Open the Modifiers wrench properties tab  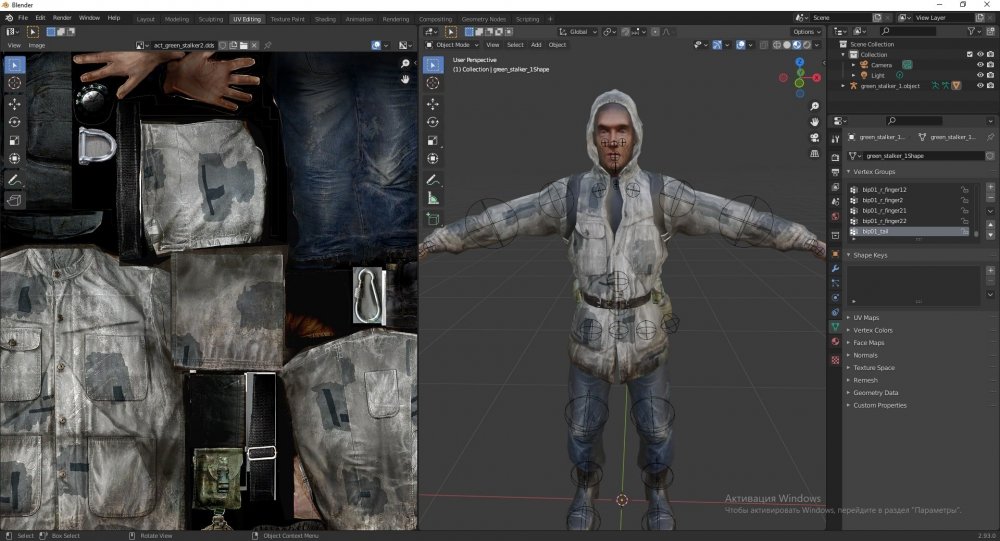pos(835,268)
